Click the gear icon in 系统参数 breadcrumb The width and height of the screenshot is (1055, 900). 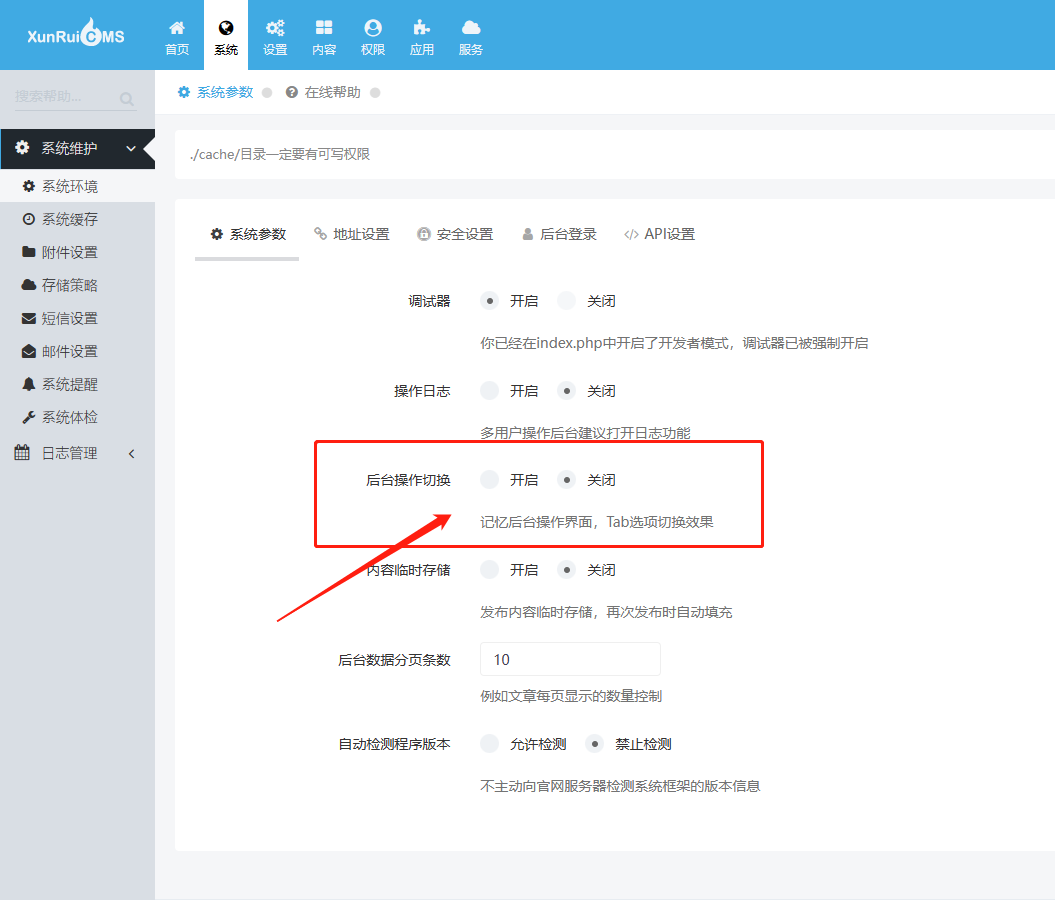pyautogui.click(x=184, y=92)
